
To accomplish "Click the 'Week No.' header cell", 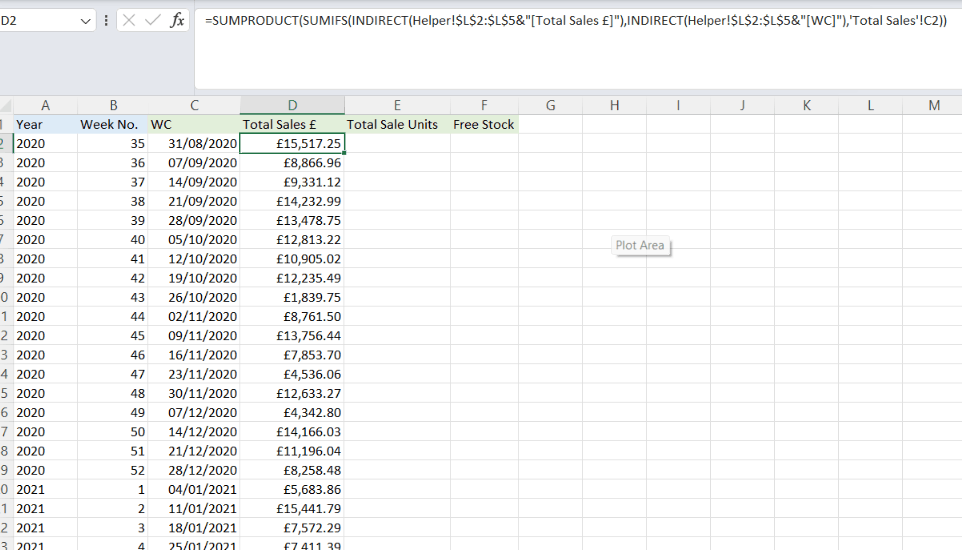I will point(113,125).
